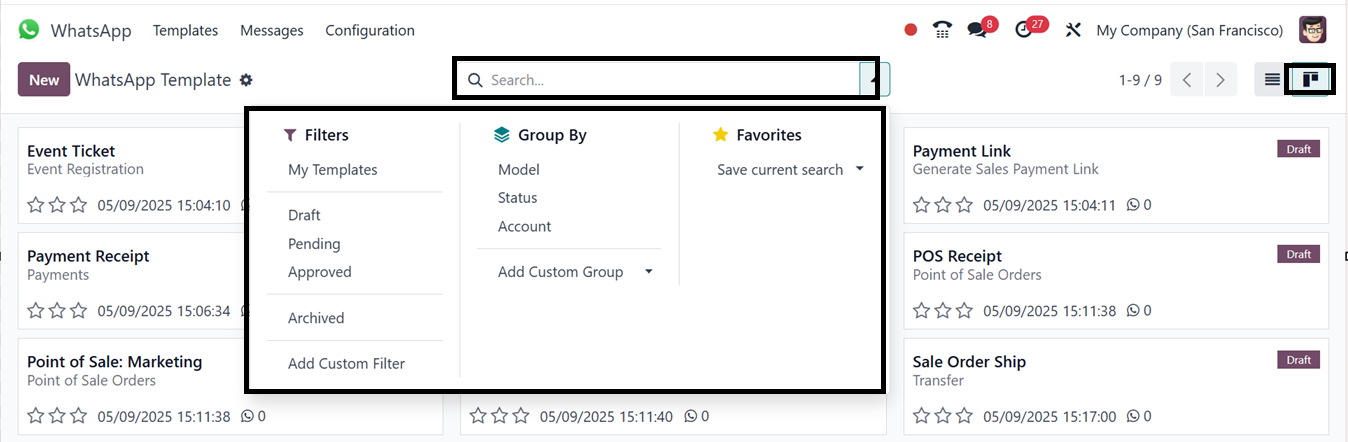This screenshot has height=442, width=1348.
Task: Open activities clock icon with 27 badge
Action: click(1022, 30)
